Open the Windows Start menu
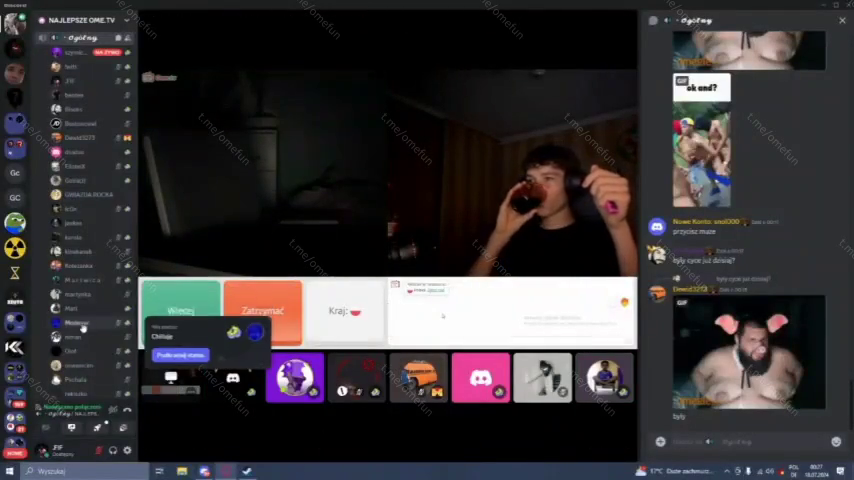 pyautogui.click(x=9, y=471)
